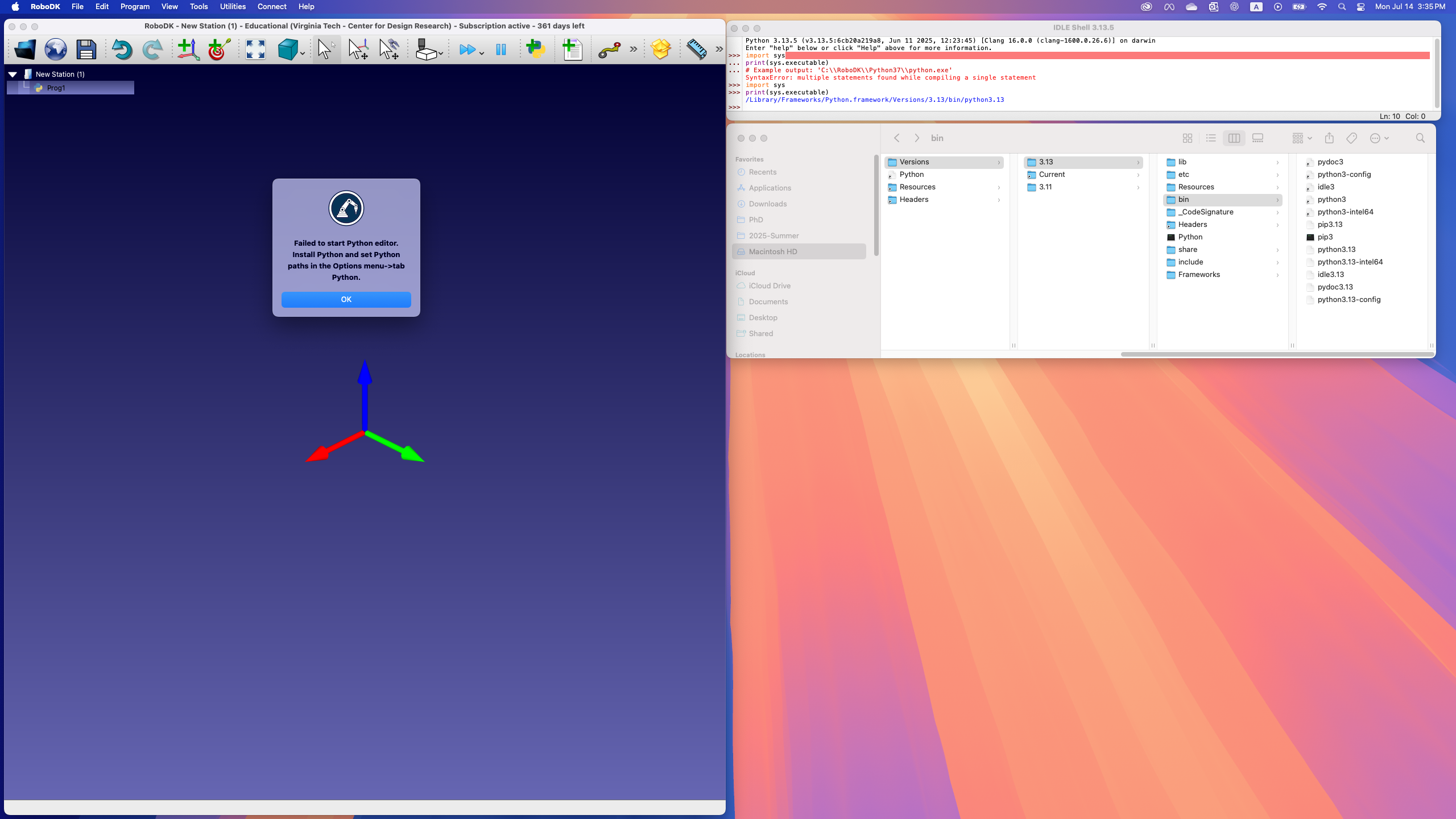Click OK in the error dialog
1456x819 pixels.
(346, 300)
